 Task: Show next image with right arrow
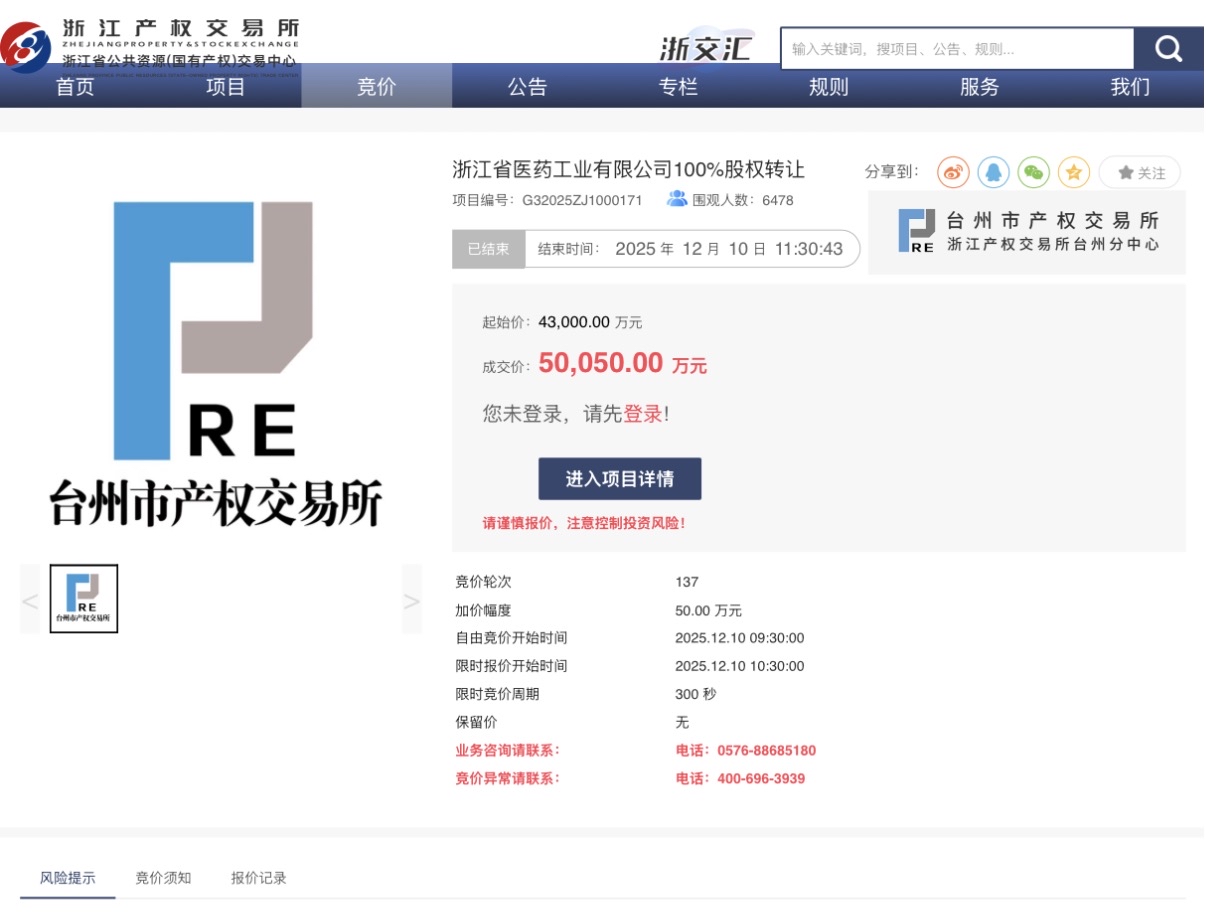pyautogui.click(x=412, y=599)
